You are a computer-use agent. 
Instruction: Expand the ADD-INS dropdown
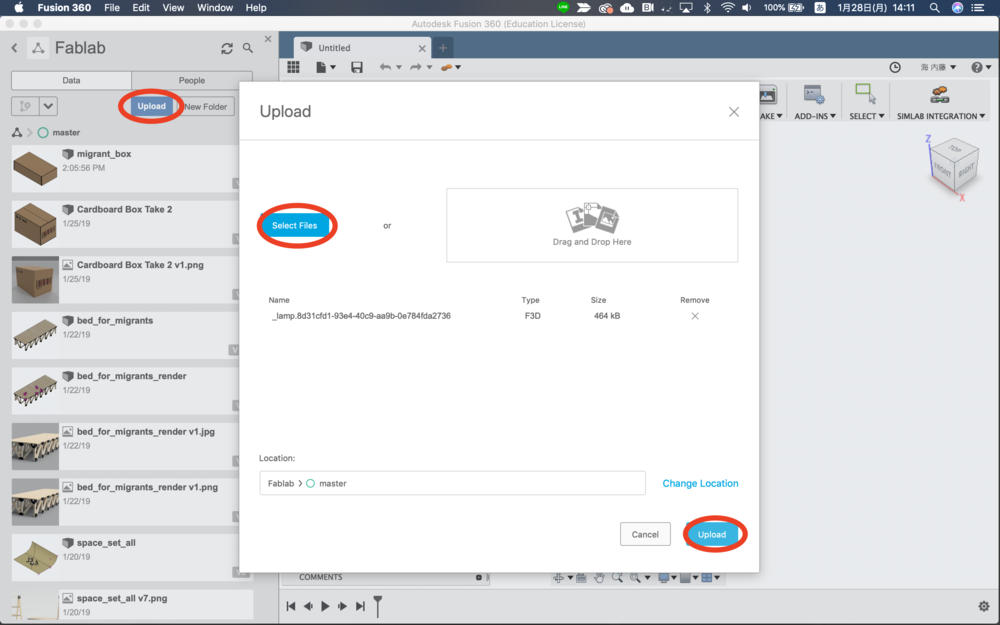tap(815, 116)
